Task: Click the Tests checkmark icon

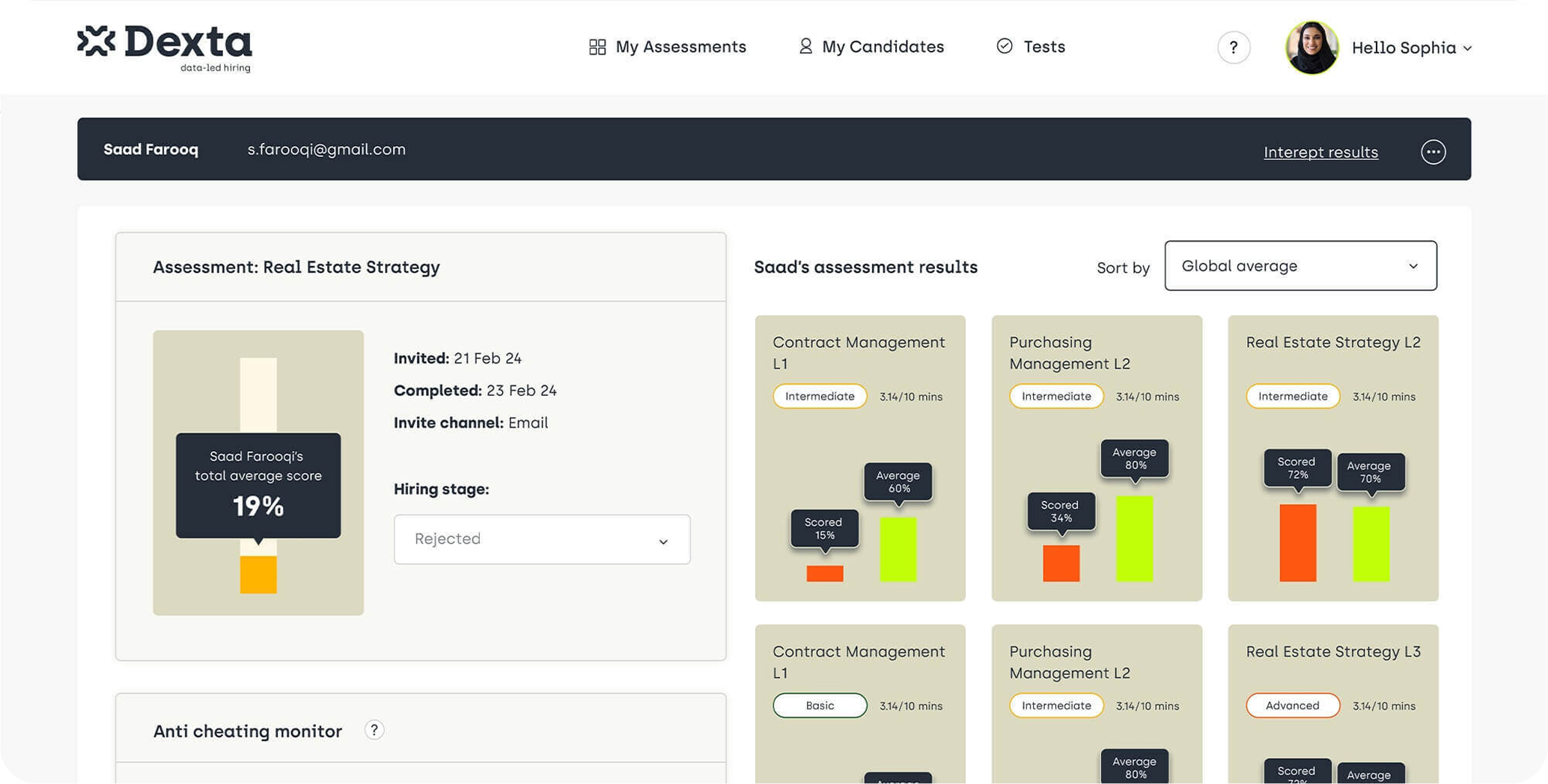Action: coord(1005,46)
